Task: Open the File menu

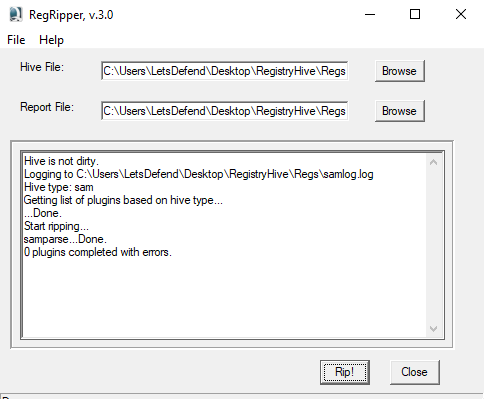Action: pyautogui.click(x=16, y=40)
